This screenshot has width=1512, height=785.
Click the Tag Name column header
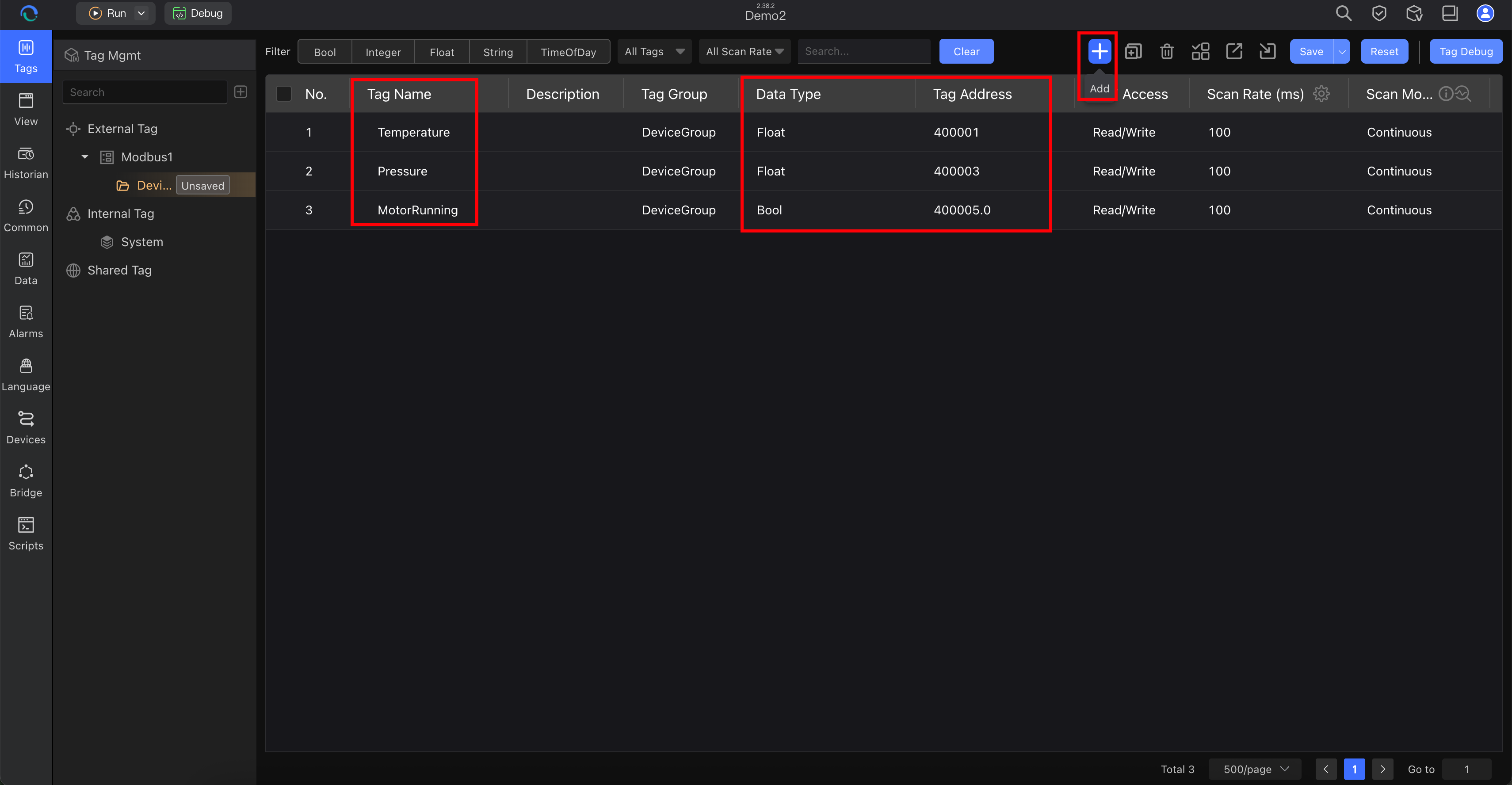(398, 94)
